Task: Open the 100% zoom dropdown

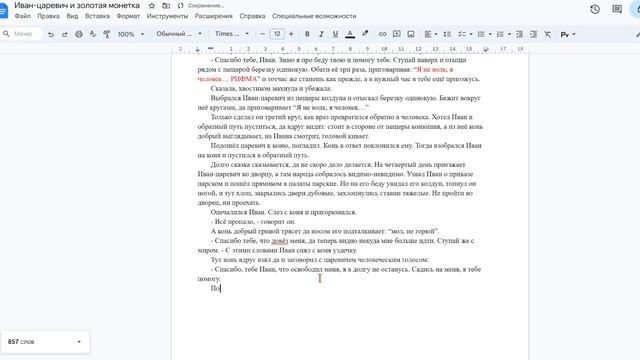Action: 131,34
